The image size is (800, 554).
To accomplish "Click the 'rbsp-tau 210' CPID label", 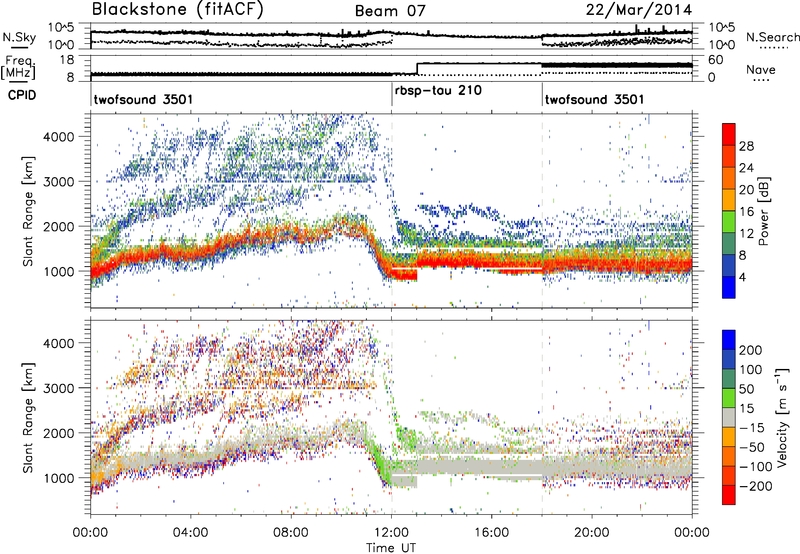I will [438, 90].
